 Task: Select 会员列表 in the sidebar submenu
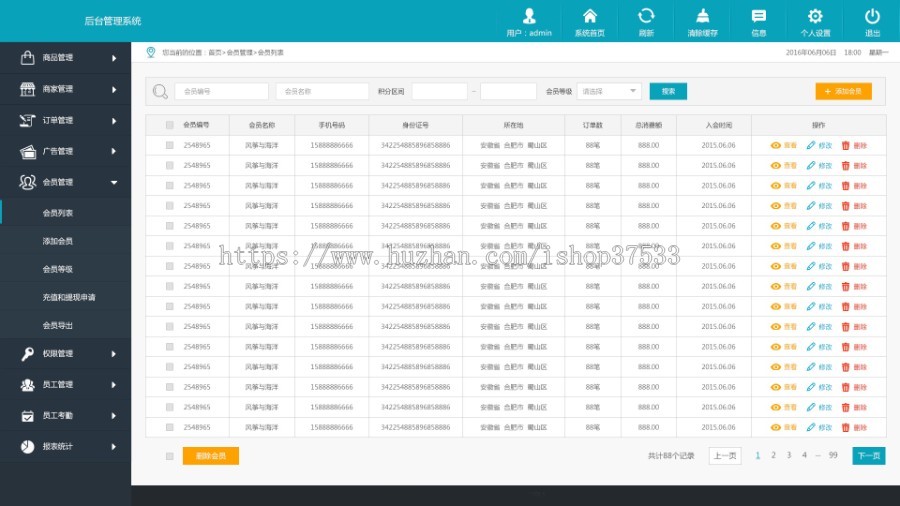pos(57,213)
